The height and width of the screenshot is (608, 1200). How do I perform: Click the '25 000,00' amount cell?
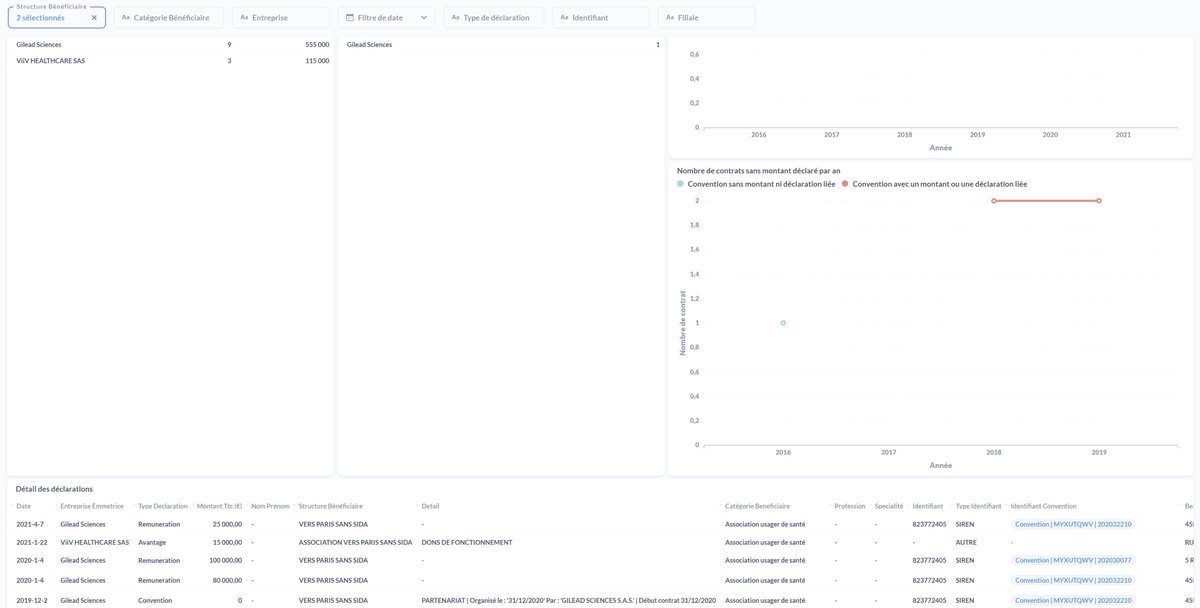(x=225, y=524)
